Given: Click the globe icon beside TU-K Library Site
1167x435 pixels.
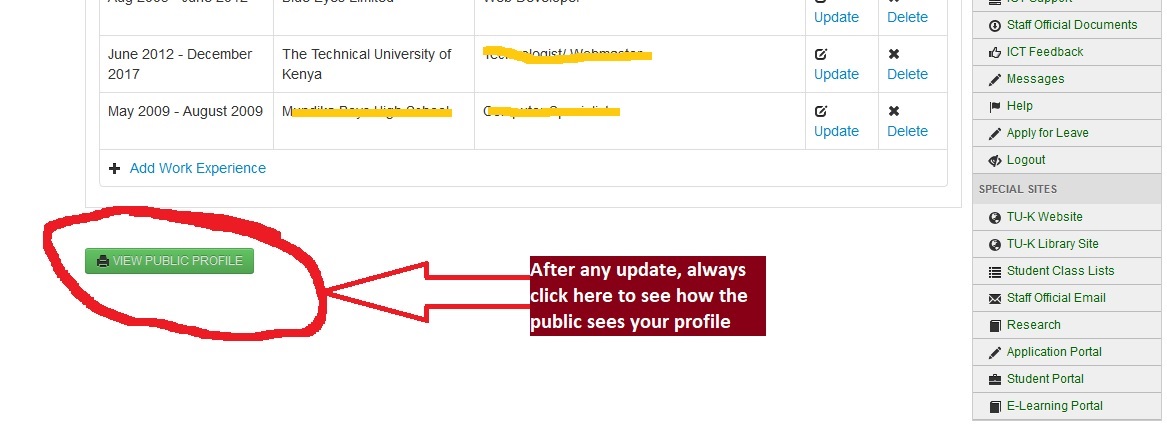Looking at the screenshot, I should pyautogui.click(x=994, y=244).
